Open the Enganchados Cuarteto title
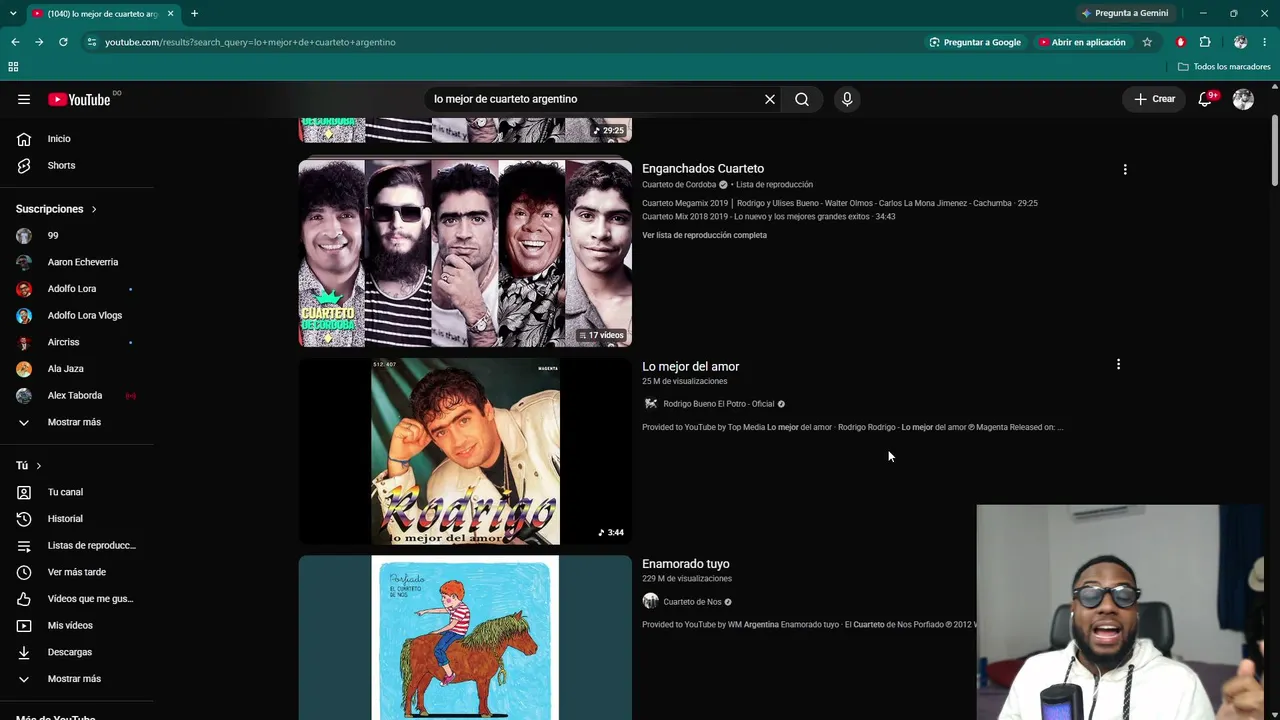 click(703, 169)
